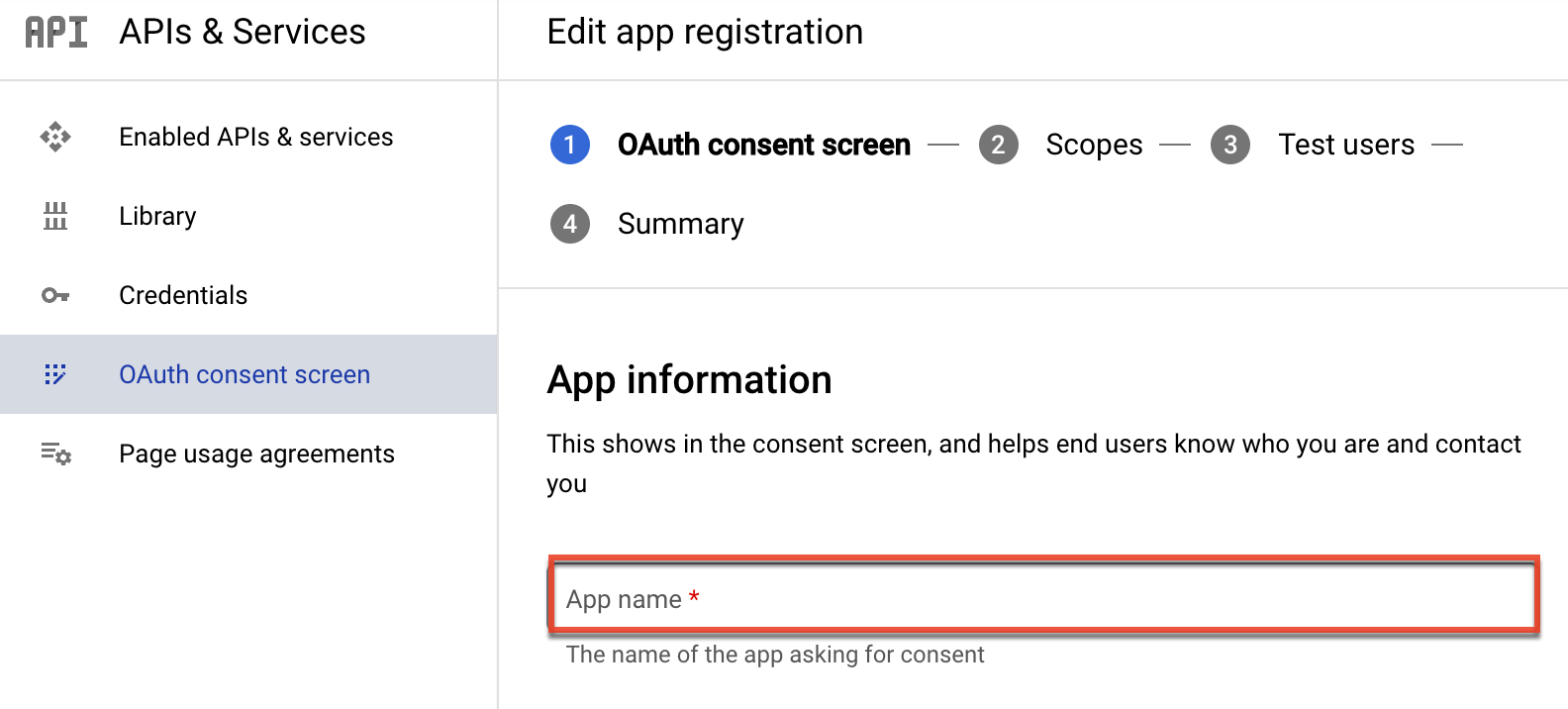This screenshot has width=1568, height=709.
Task: Click the App information heading
Action: pyautogui.click(x=690, y=380)
